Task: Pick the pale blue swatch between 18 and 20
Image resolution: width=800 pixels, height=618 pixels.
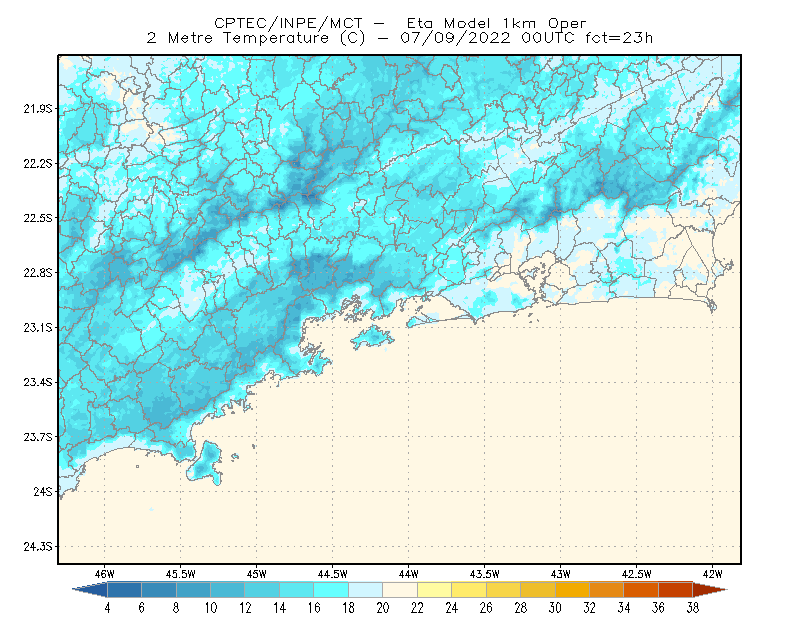Action: [x=365, y=590]
